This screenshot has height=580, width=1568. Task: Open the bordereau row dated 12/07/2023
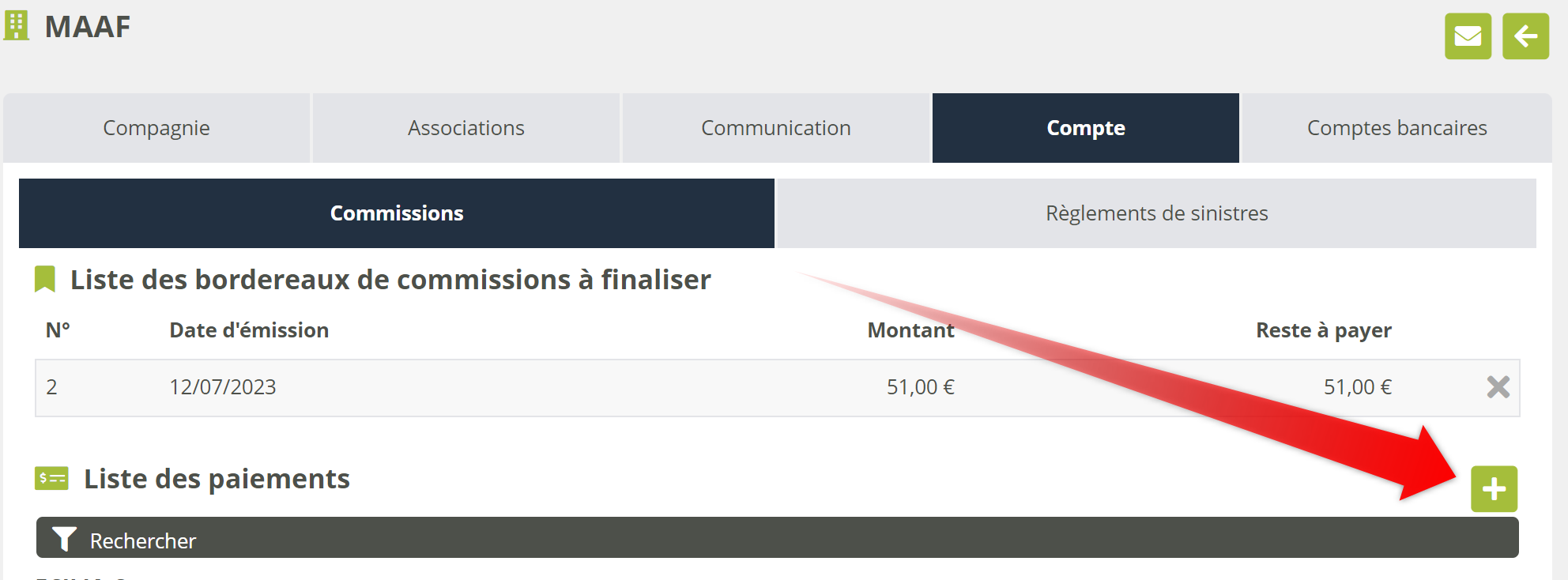click(x=223, y=387)
